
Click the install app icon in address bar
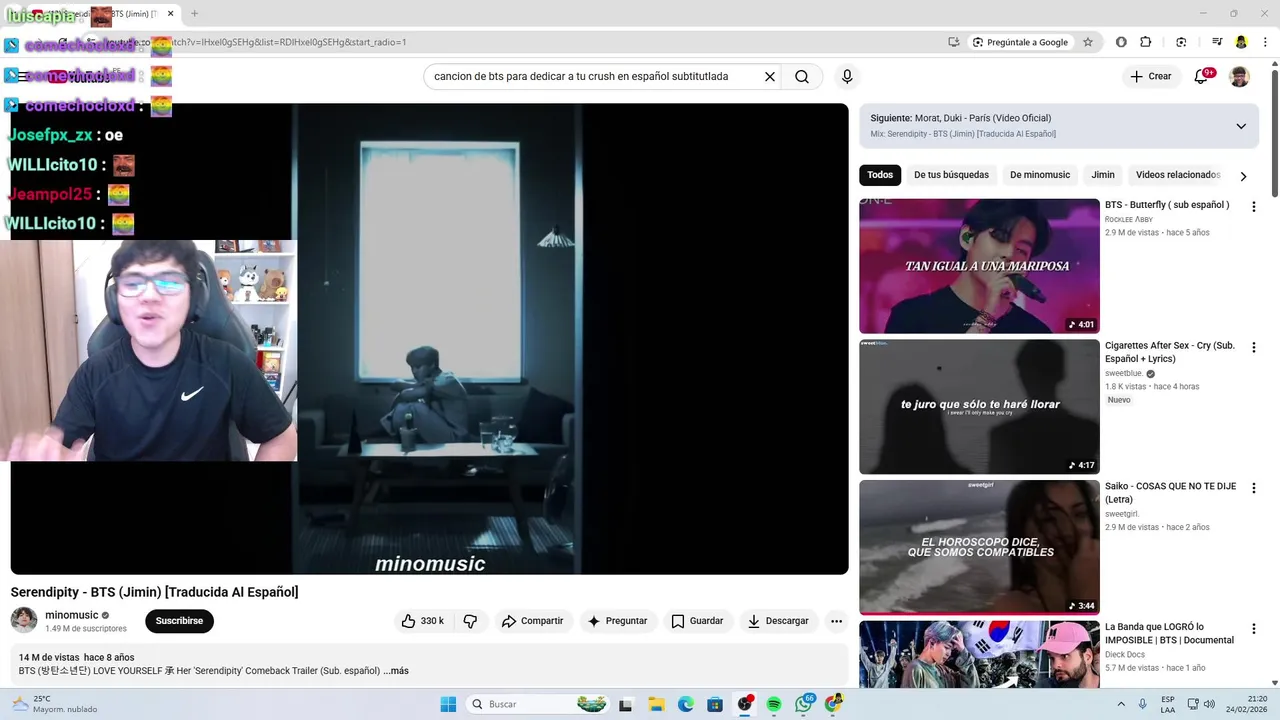(954, 42)
